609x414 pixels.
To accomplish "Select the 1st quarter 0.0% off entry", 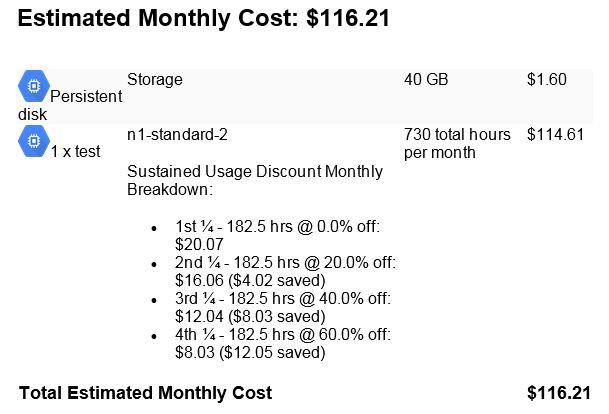I will 277,235.
